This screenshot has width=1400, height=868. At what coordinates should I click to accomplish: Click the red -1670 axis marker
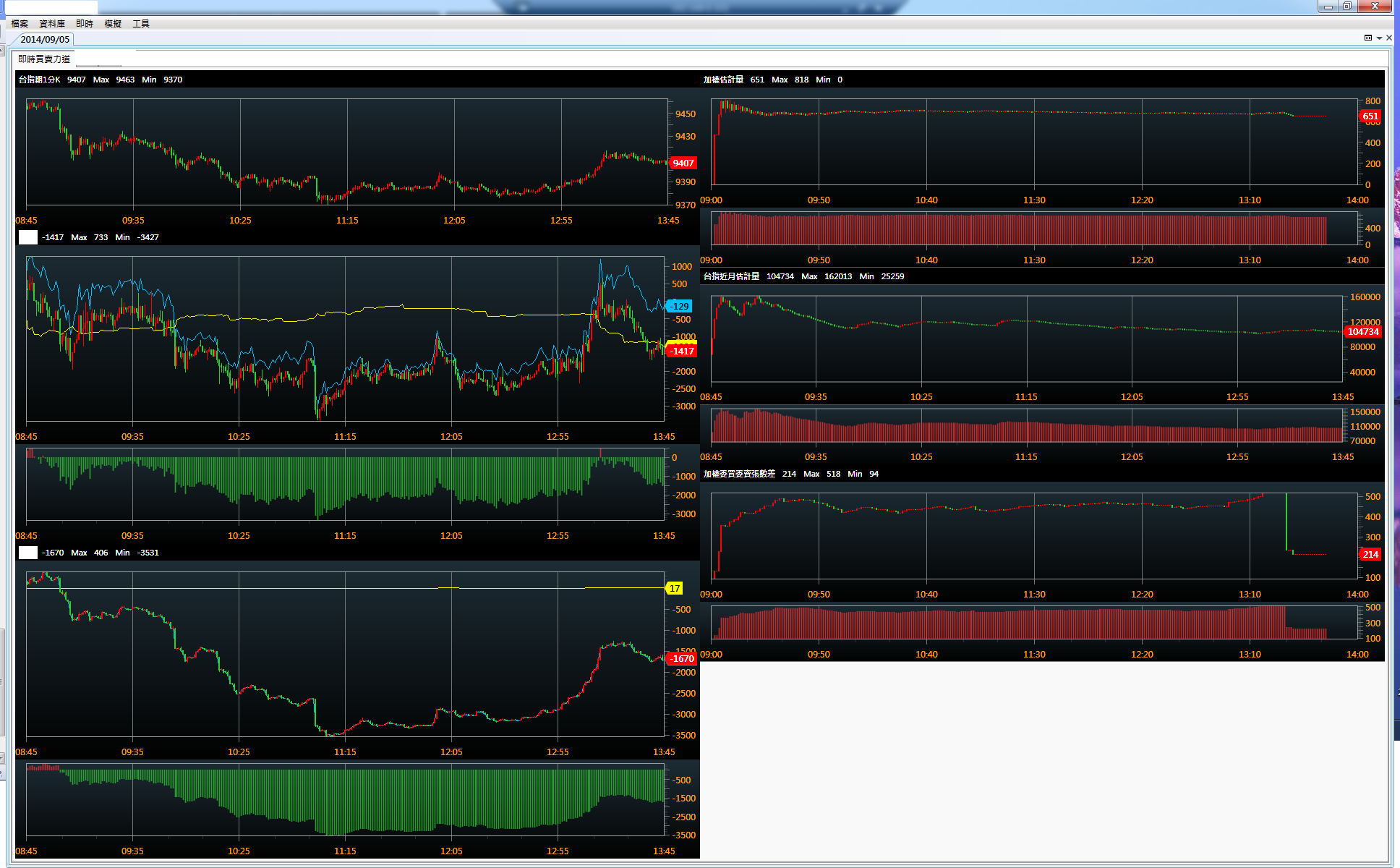681,659
